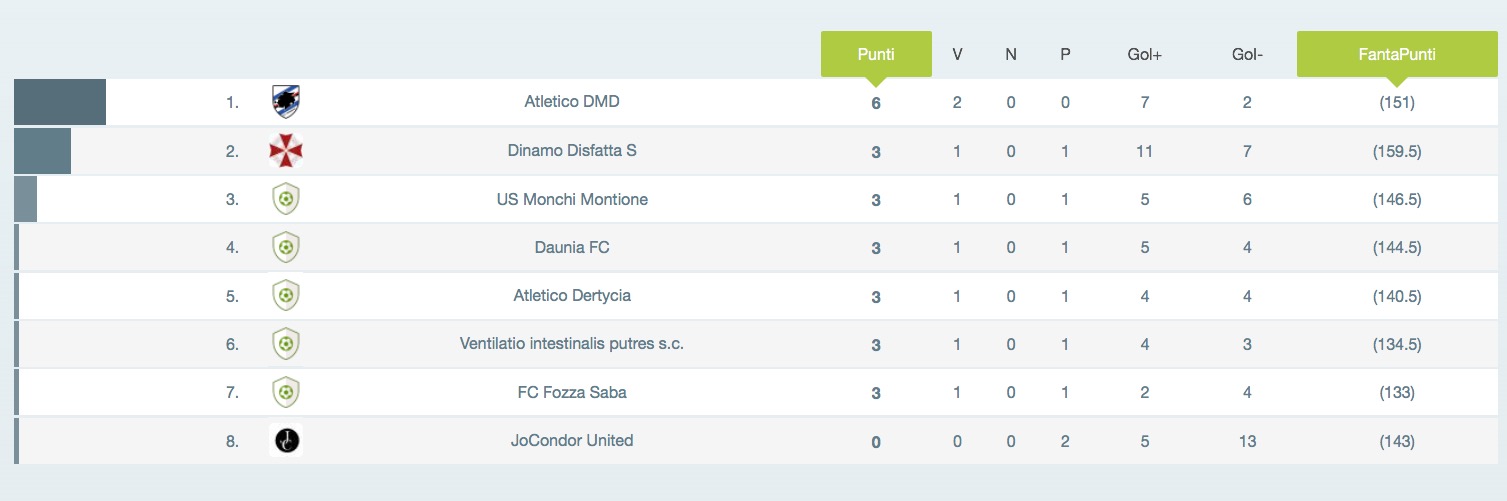Open the Atletico DMD team link
The height and width of the screenshot is (501, 1507).
coord(572,102)
